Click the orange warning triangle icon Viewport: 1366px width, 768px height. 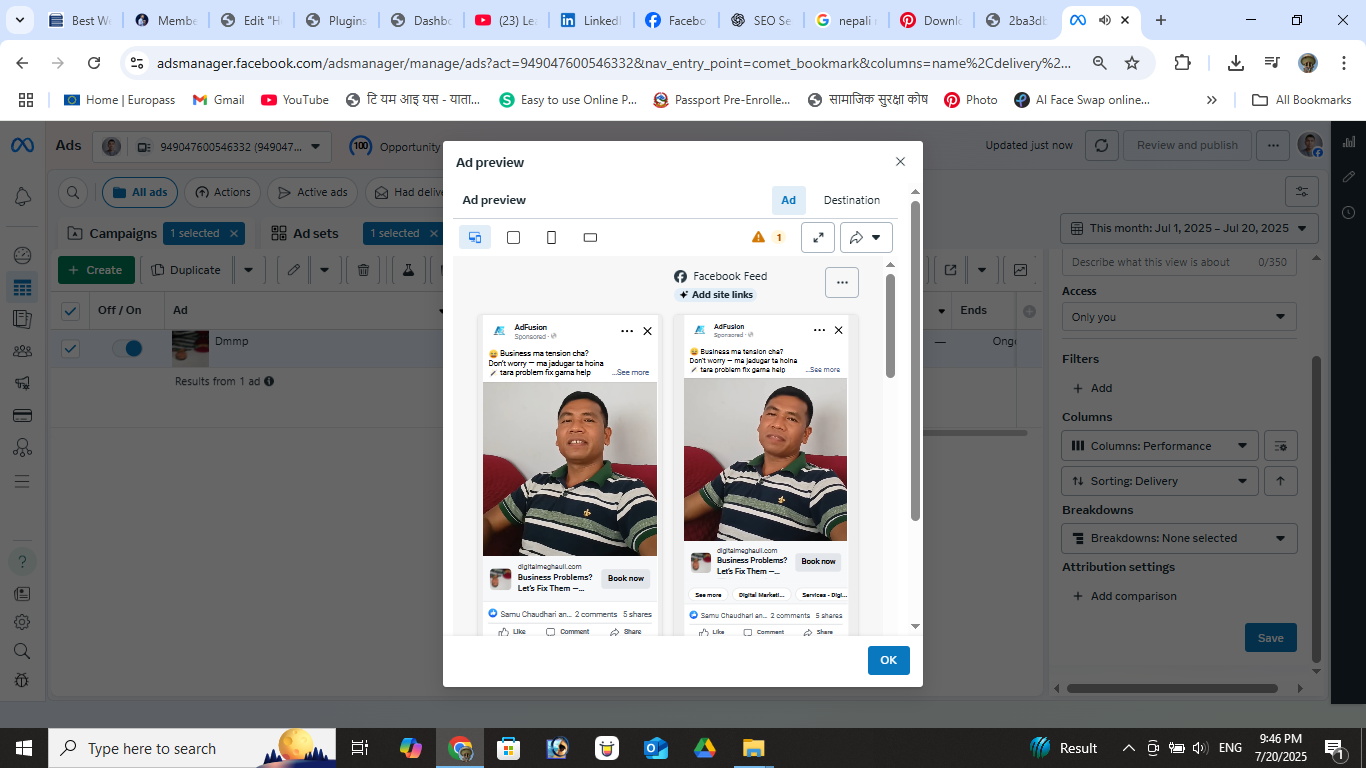pyautogui.click(x=758, y=237)
